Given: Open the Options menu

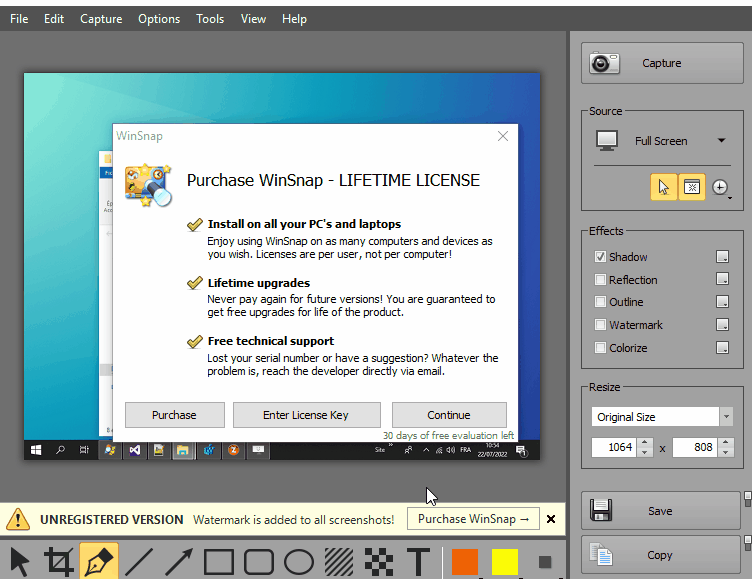Looking at the screenshot, I should coord(159,19).
